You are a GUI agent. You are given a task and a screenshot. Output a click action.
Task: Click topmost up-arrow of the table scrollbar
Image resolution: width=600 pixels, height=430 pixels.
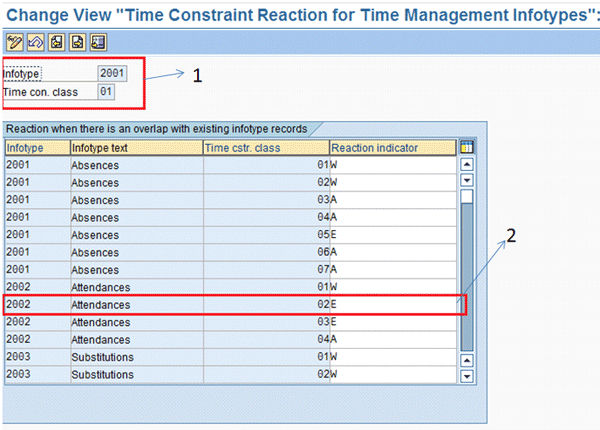tap(467, 165)
